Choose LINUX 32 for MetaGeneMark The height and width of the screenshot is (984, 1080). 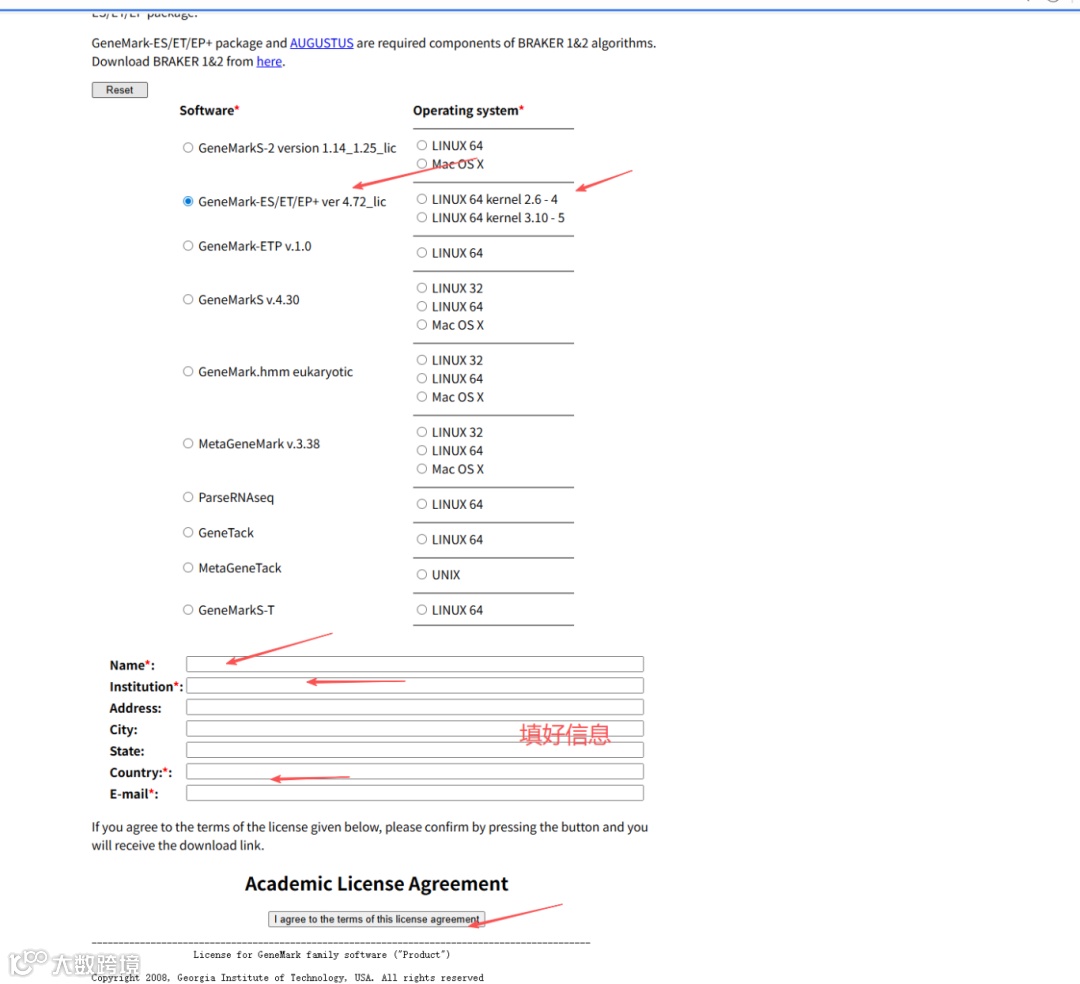coord(422,432)
